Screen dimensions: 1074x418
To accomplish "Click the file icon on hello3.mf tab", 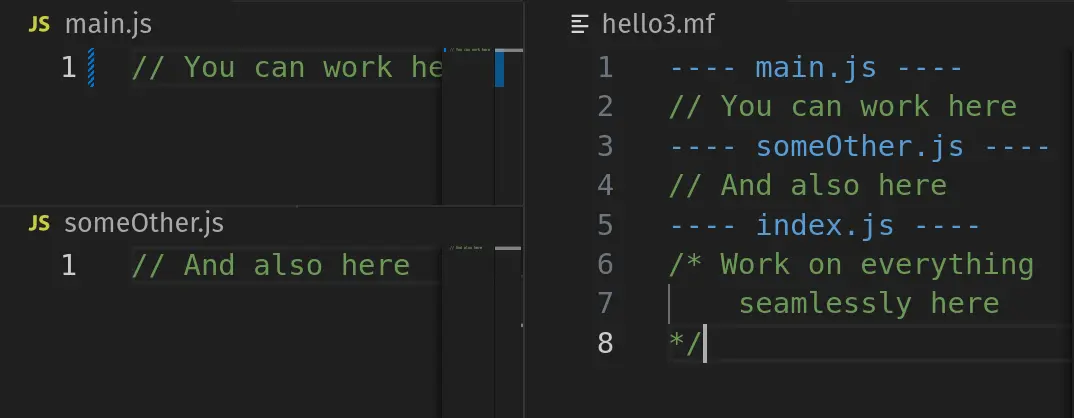I will [580, 25].
